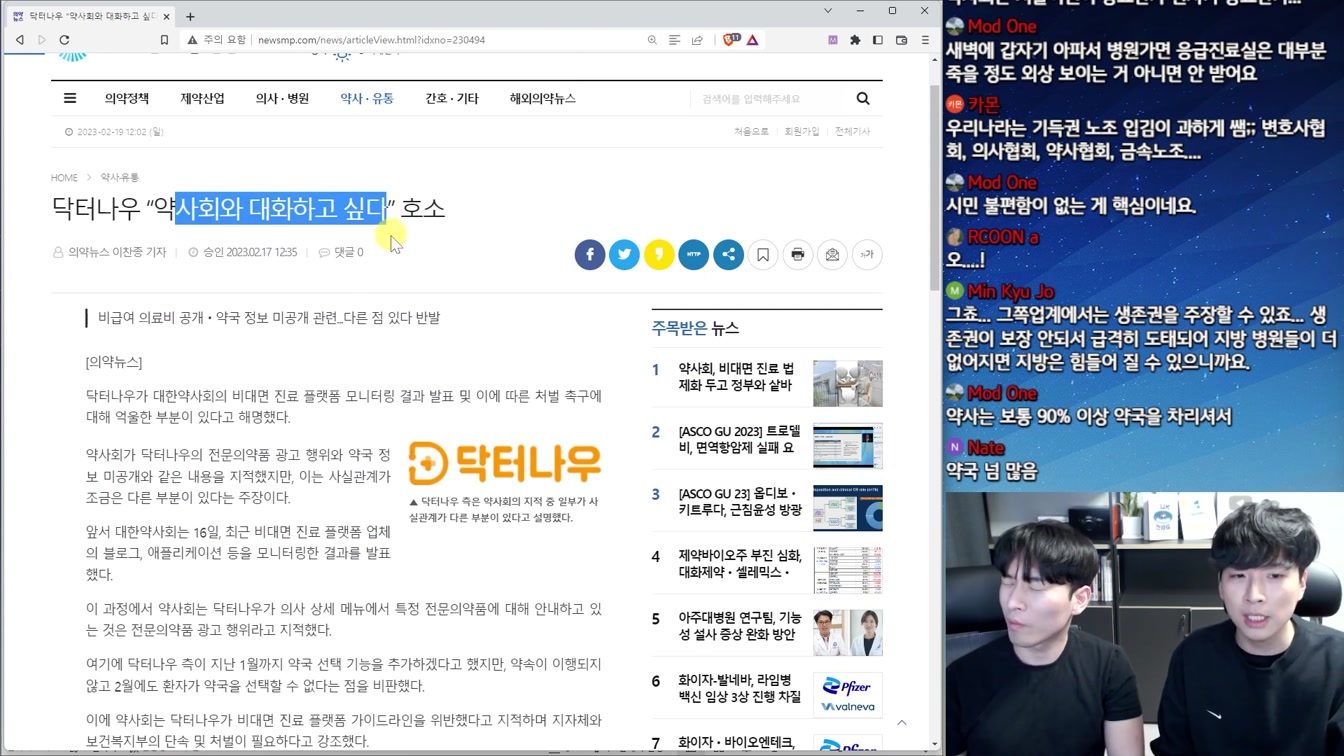Open the 처음으로 link
Viewport: 1344px width, 756px height.
coord(751,132)
